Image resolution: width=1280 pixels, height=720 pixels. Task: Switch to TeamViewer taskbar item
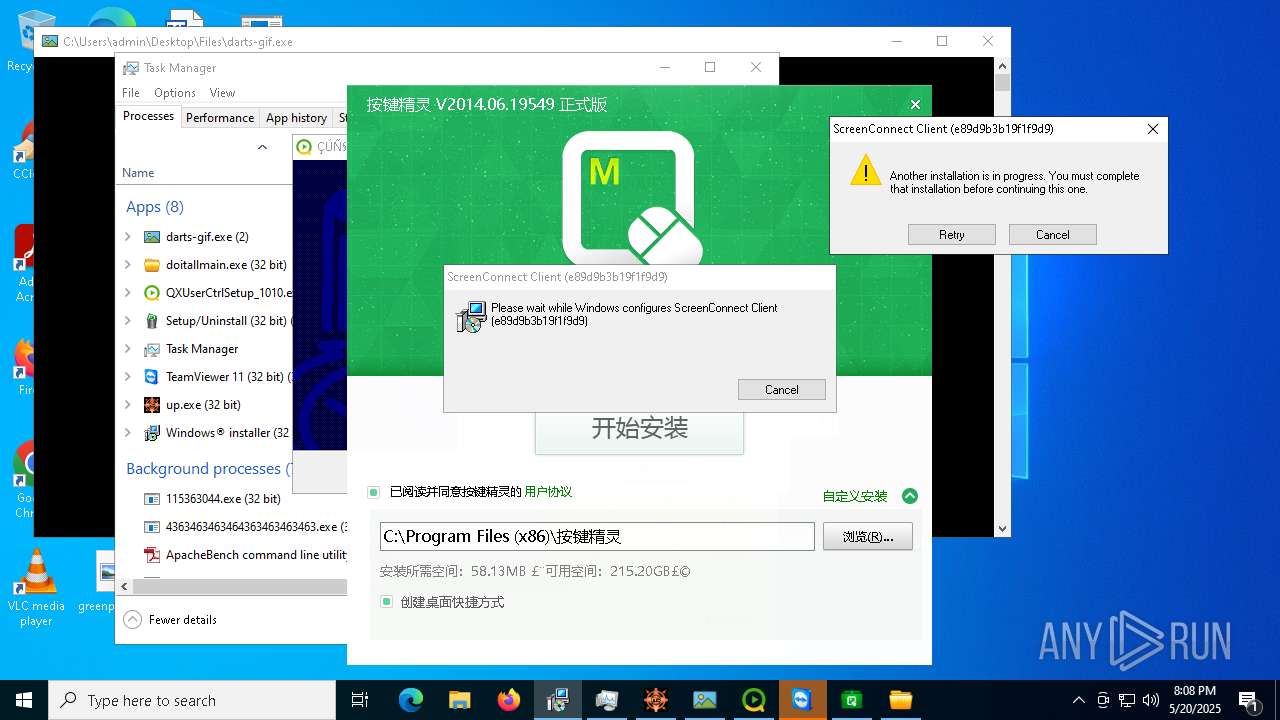pos(802,700)
